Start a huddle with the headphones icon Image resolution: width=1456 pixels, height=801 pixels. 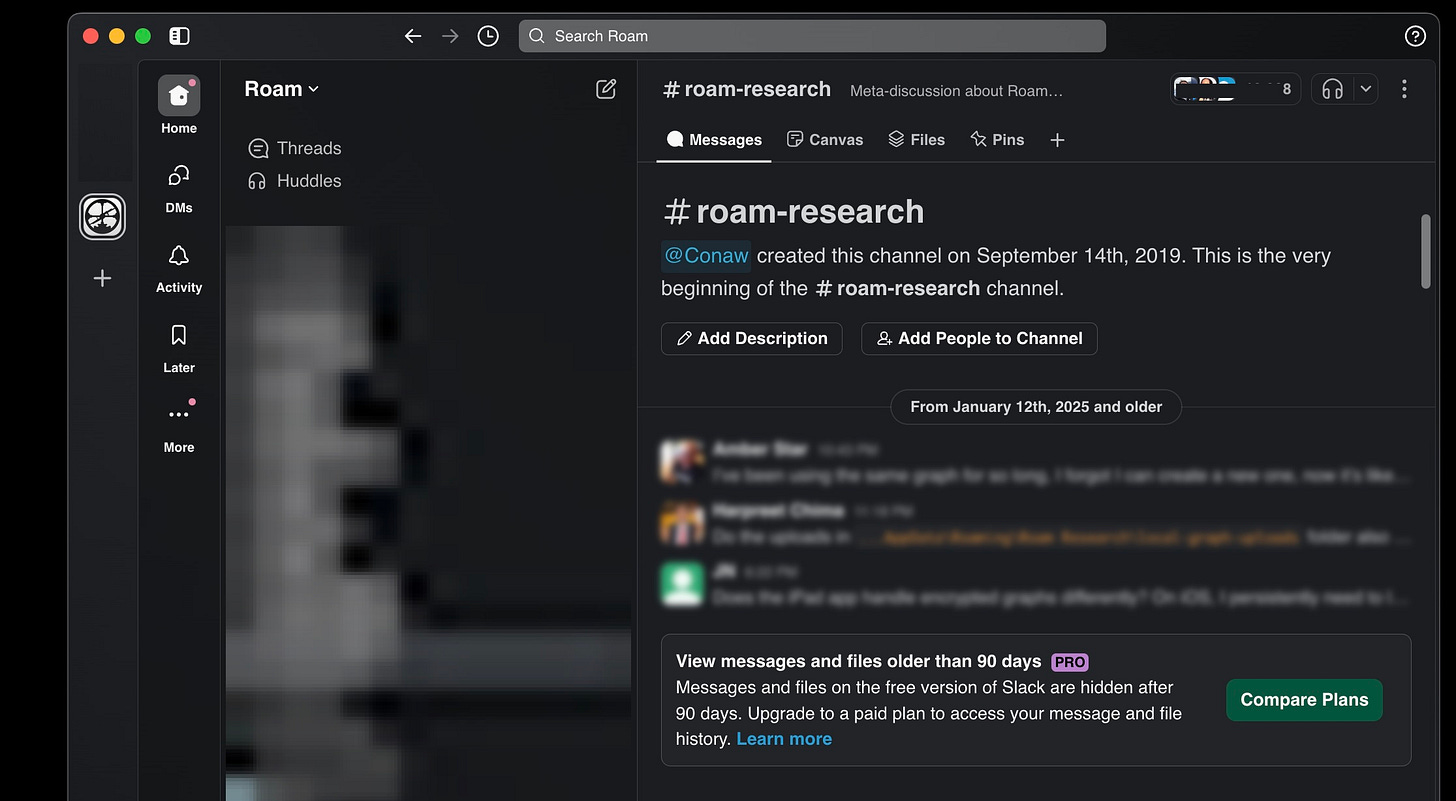click(1332, 89)
